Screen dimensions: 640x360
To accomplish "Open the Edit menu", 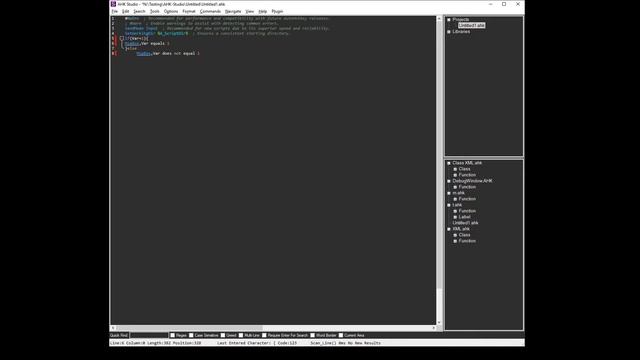I will pyautogui.click(x=126, y=11).
